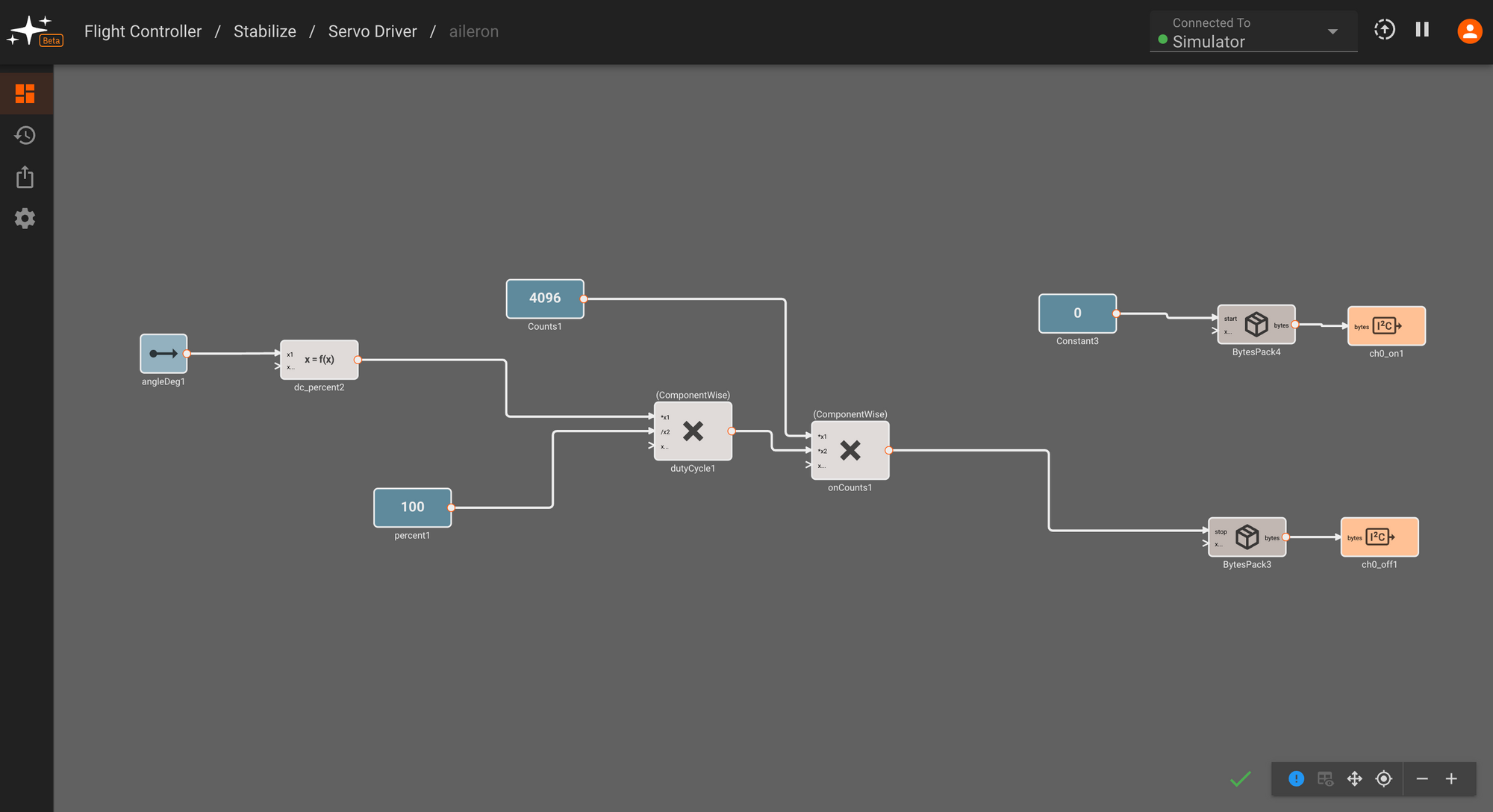Click the blue alert info icon
The height and width of the screenshot is (812, 1493).
pyautogui.click(x=1296, y=778)
